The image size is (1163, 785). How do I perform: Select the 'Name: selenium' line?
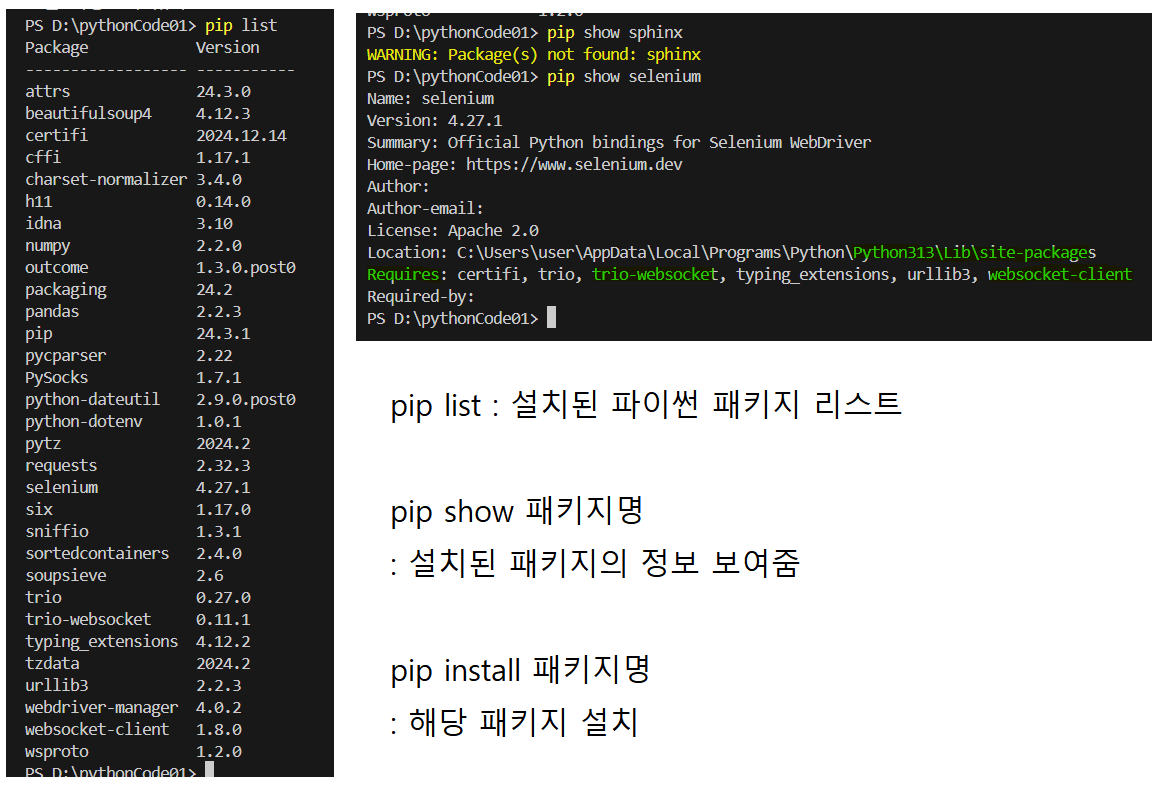[430, 99]
